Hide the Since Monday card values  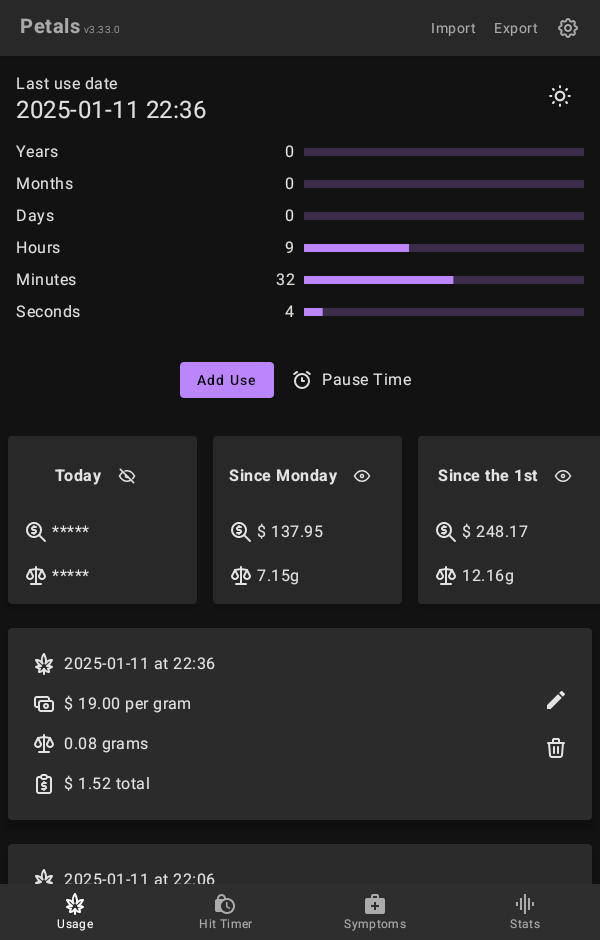[x=362, y=476]
